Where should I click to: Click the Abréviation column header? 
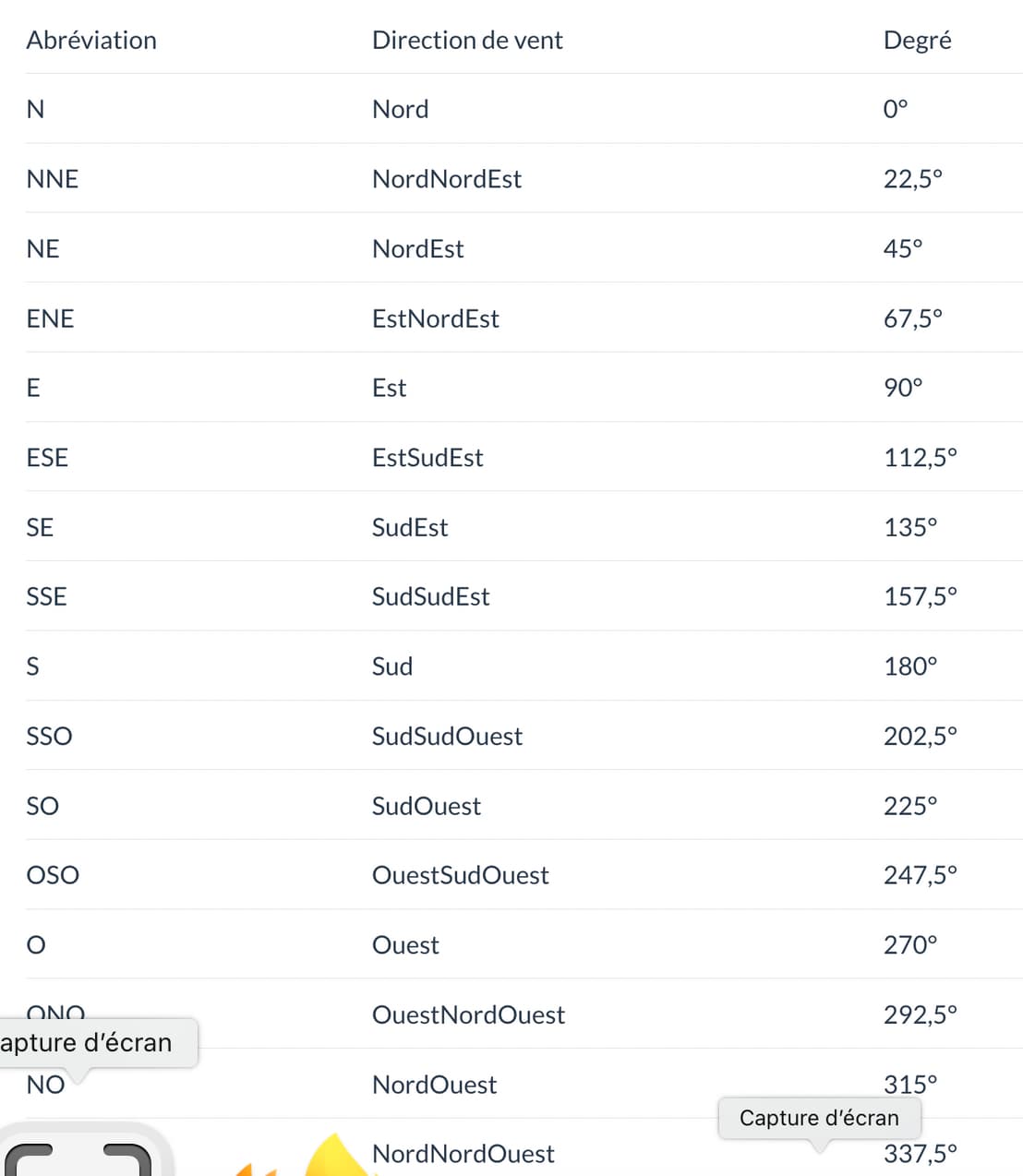click(x=91, y=40)
